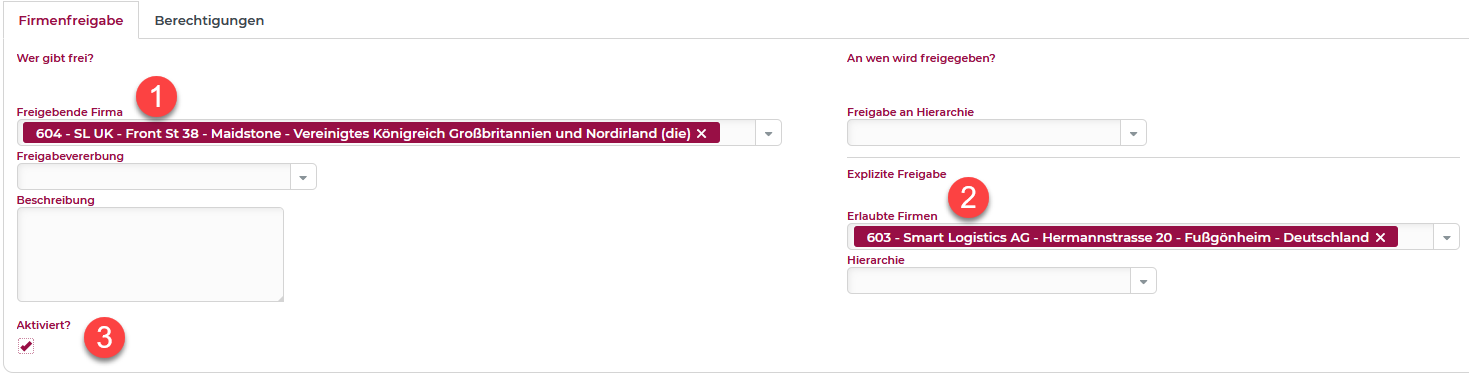Remove the 603 - Smart Logistics AG tag

pyautogui.click(x=1380, y=237)
